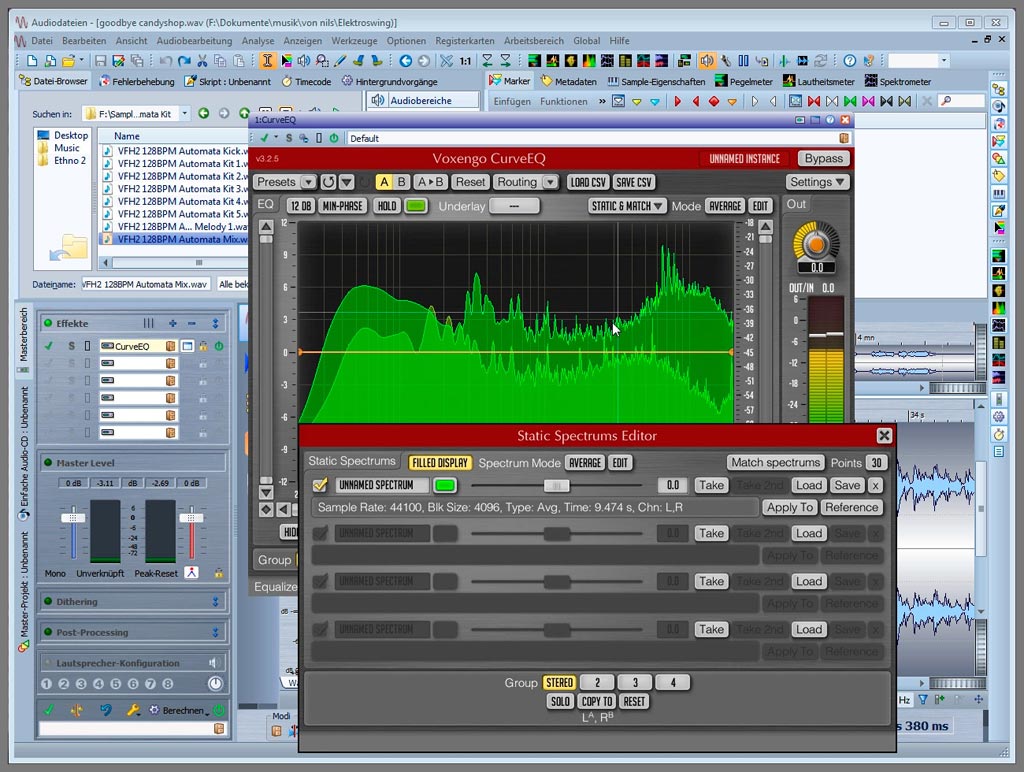Select the pencil draw tool
This screenshot has width=1024, height=772.
point(340,61)
